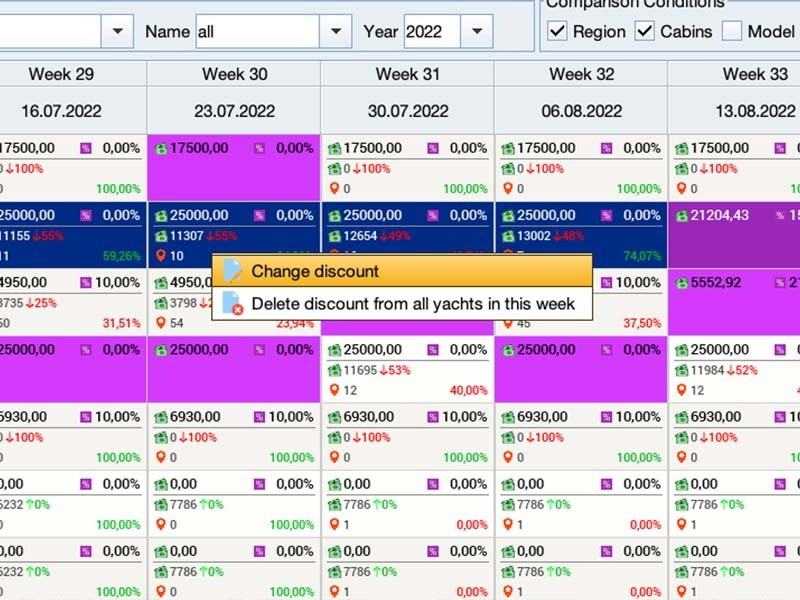Toggle the Cabins comparison checkbox
Screen dimensions: 800x600
(x=645, y=31)
